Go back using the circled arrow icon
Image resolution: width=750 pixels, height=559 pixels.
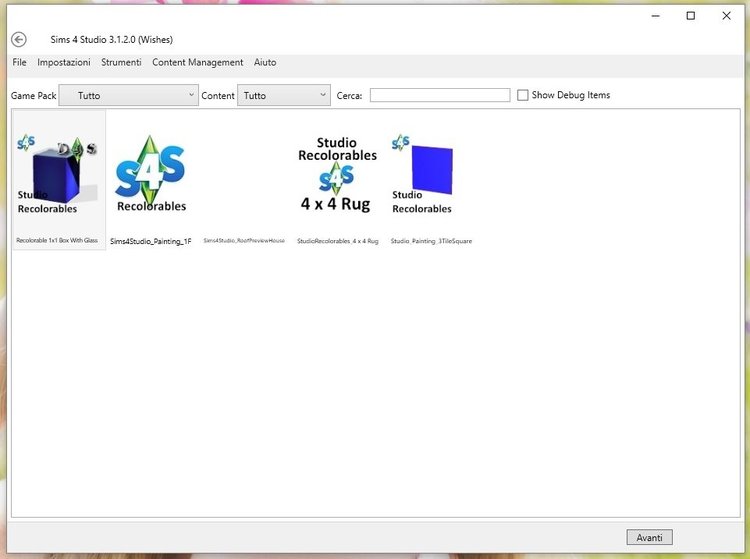coord(19,39)
